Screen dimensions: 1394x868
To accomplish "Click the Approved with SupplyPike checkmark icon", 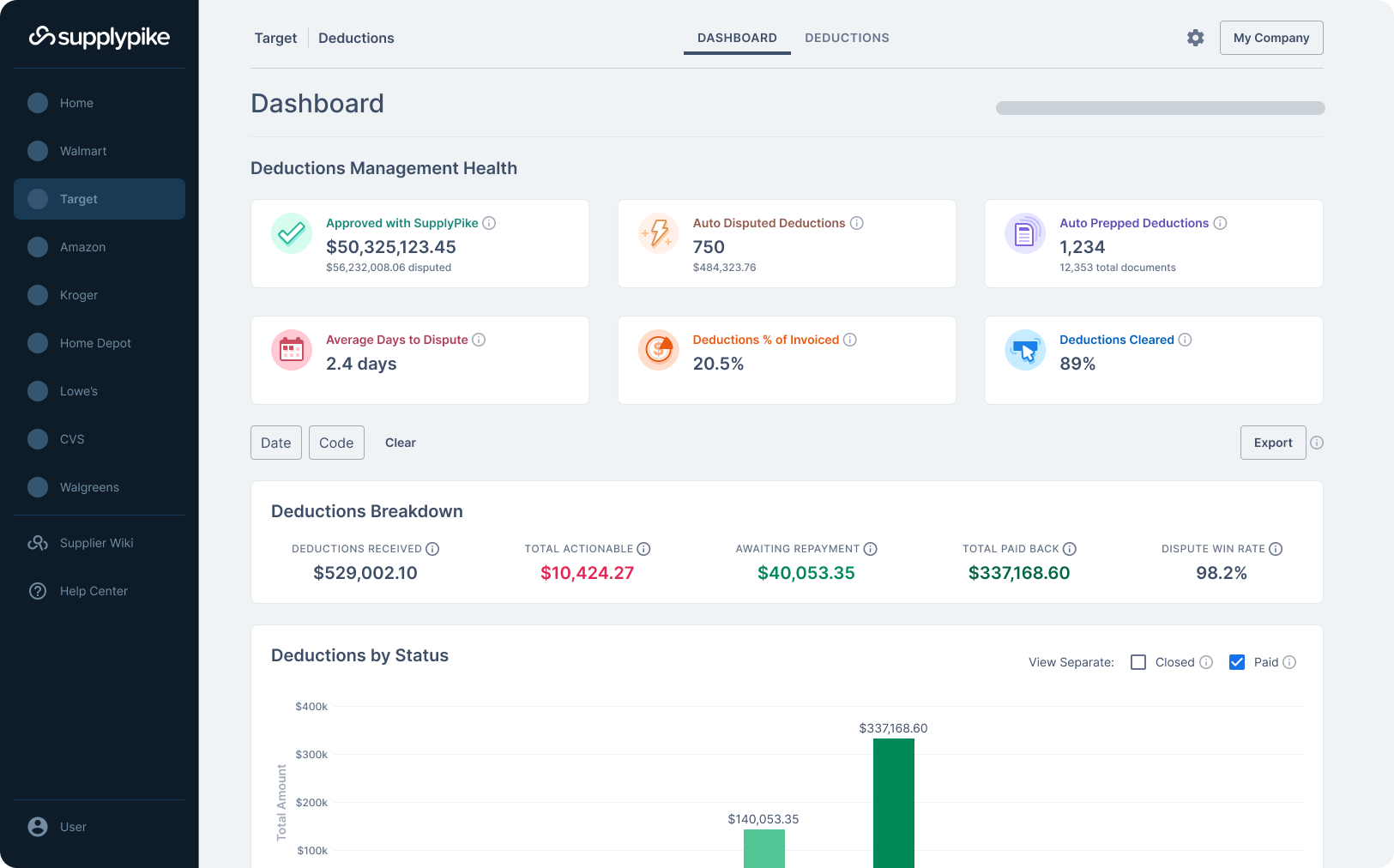I will [x=292, y=233].
